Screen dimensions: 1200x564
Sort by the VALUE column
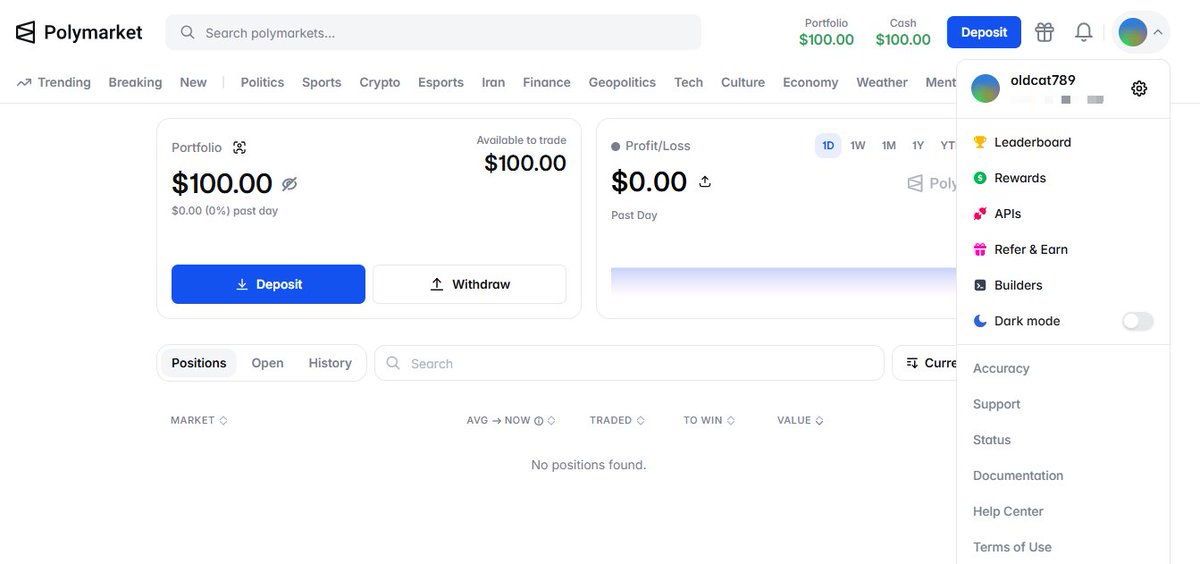[800, 421]
